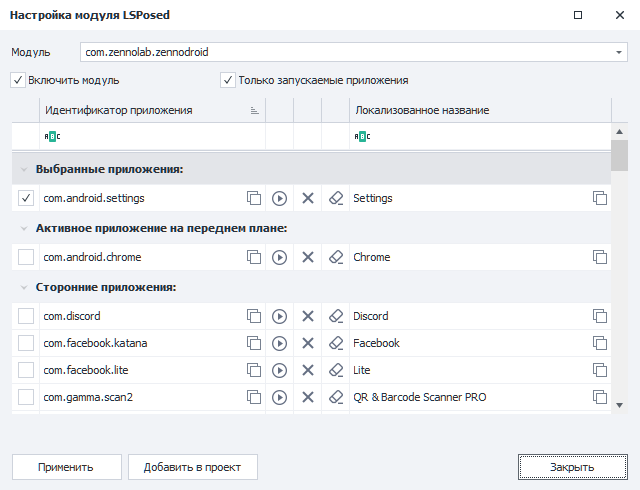Click the Закрыть button
This screenshot has width=640, height=490.
click(573, 467)
